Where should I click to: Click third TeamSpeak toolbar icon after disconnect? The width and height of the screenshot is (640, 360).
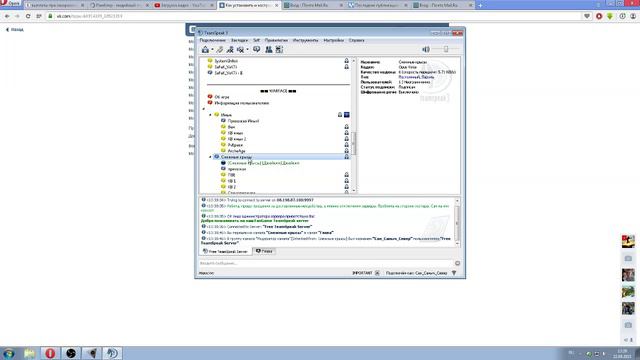click(230, 49)
